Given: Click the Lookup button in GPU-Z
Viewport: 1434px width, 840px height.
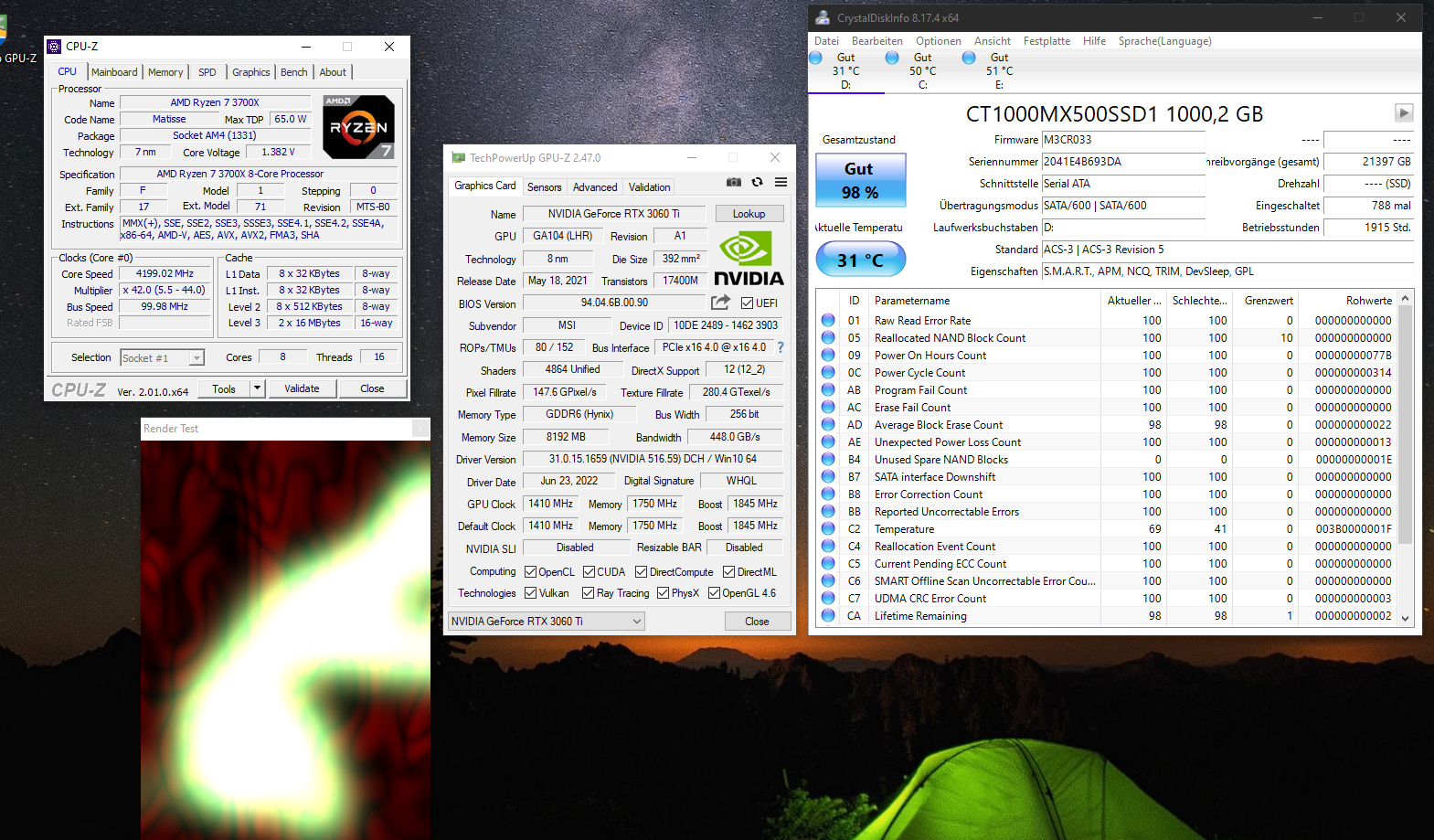Looking at the screenshot, I should click(749, 214).
